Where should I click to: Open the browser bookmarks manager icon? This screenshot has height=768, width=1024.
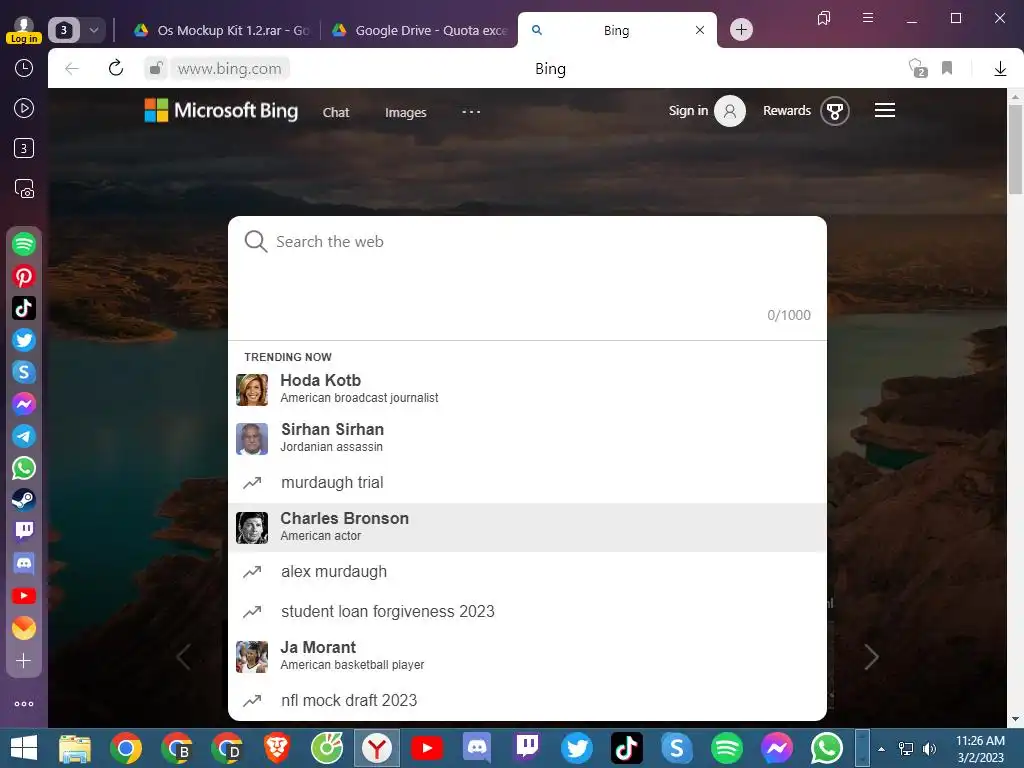[x=824, y=18]
